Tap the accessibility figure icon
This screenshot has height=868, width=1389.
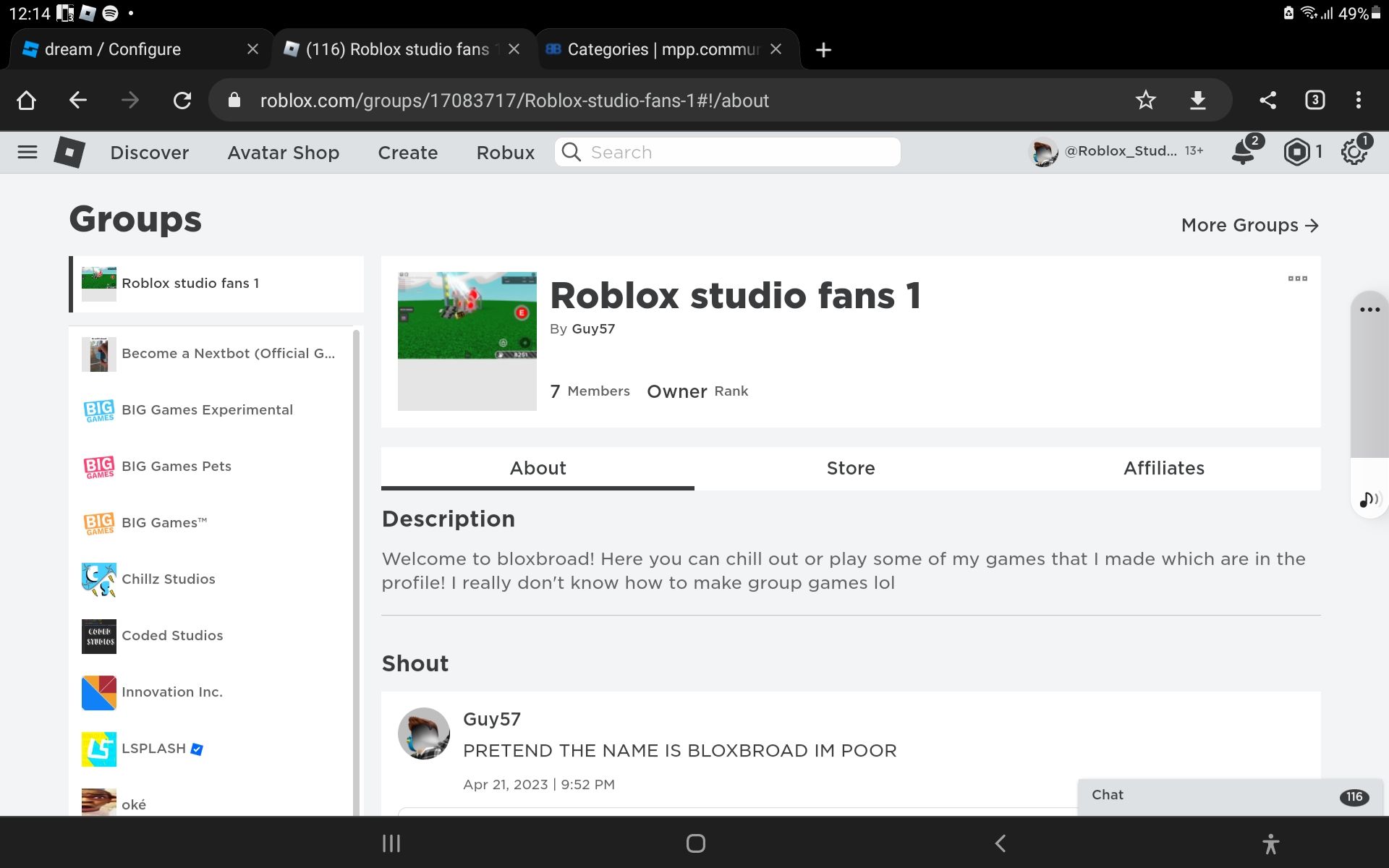tap(1271, 843)
